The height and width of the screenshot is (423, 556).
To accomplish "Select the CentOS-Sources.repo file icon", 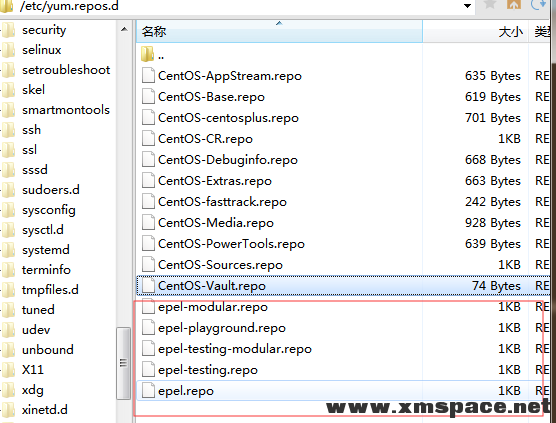I will tap(148, 265).
